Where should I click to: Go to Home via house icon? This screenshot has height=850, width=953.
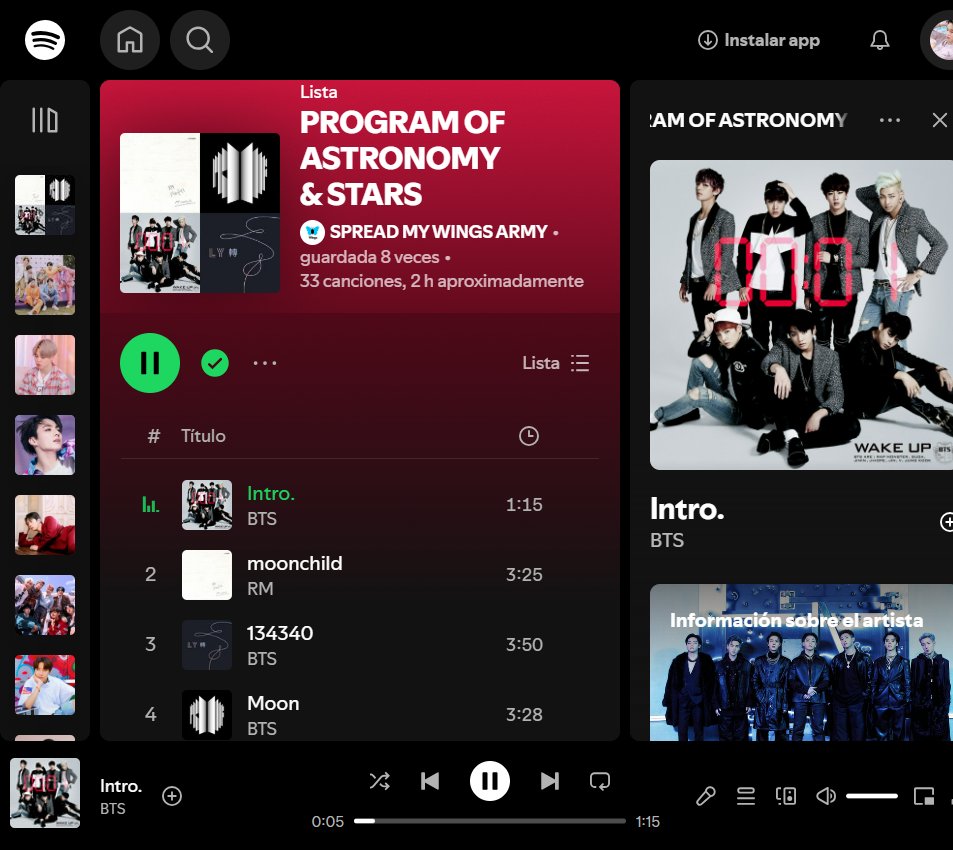(x=129, y=40)
